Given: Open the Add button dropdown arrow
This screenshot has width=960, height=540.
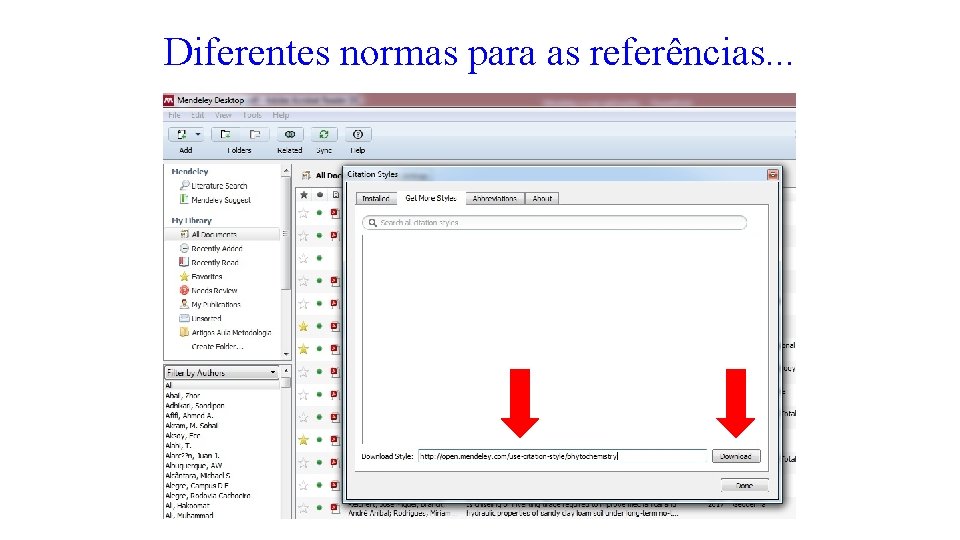Looking at the screenshot, I should tap(198, 134).
